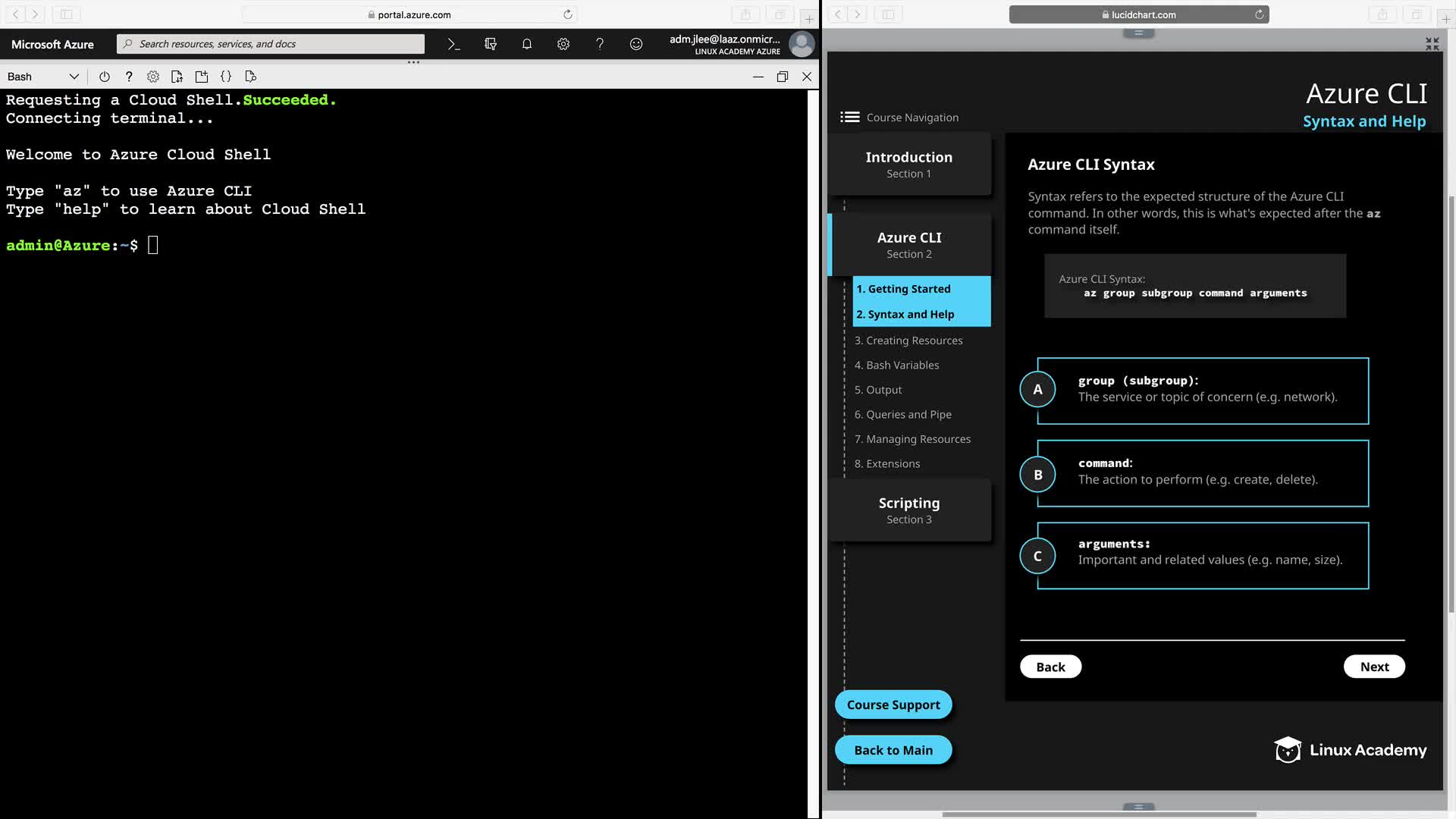This screenshot has width=1456, height=819.
Task: Open Azure notifications bell
Action: pyautogui.click(x=527, y=44)
